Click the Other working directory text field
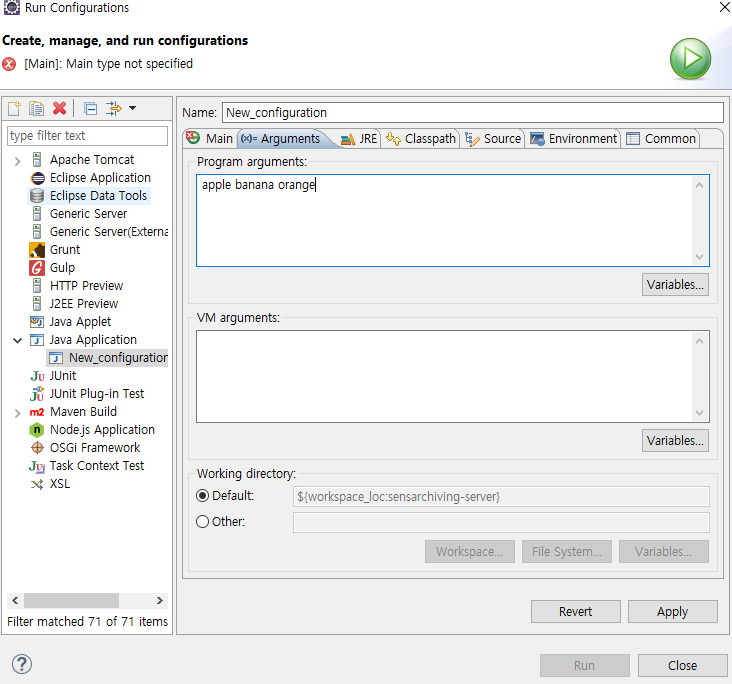 click(x=501, y=522)
